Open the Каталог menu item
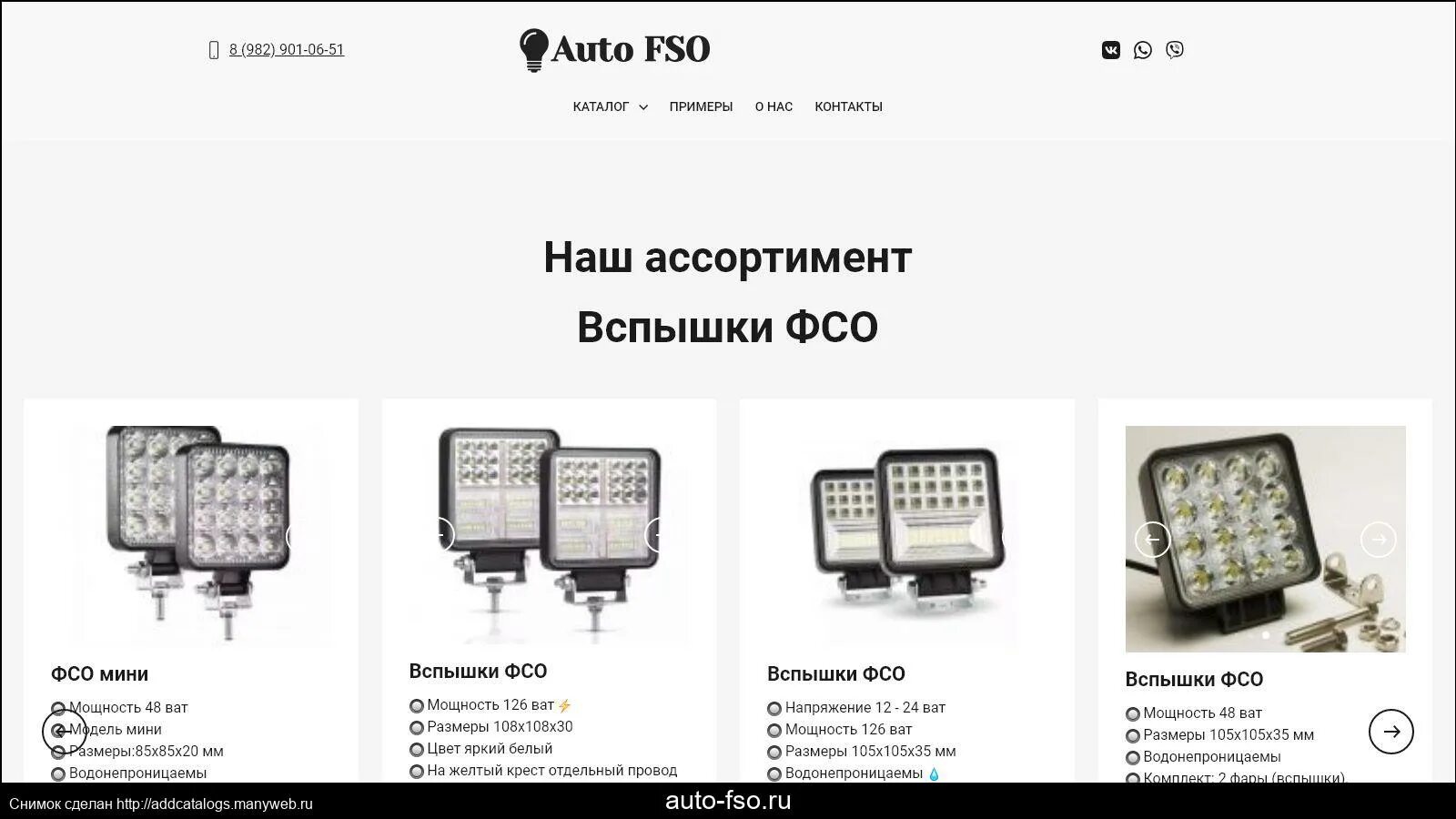1456x819 pixels. pos(601,106)
